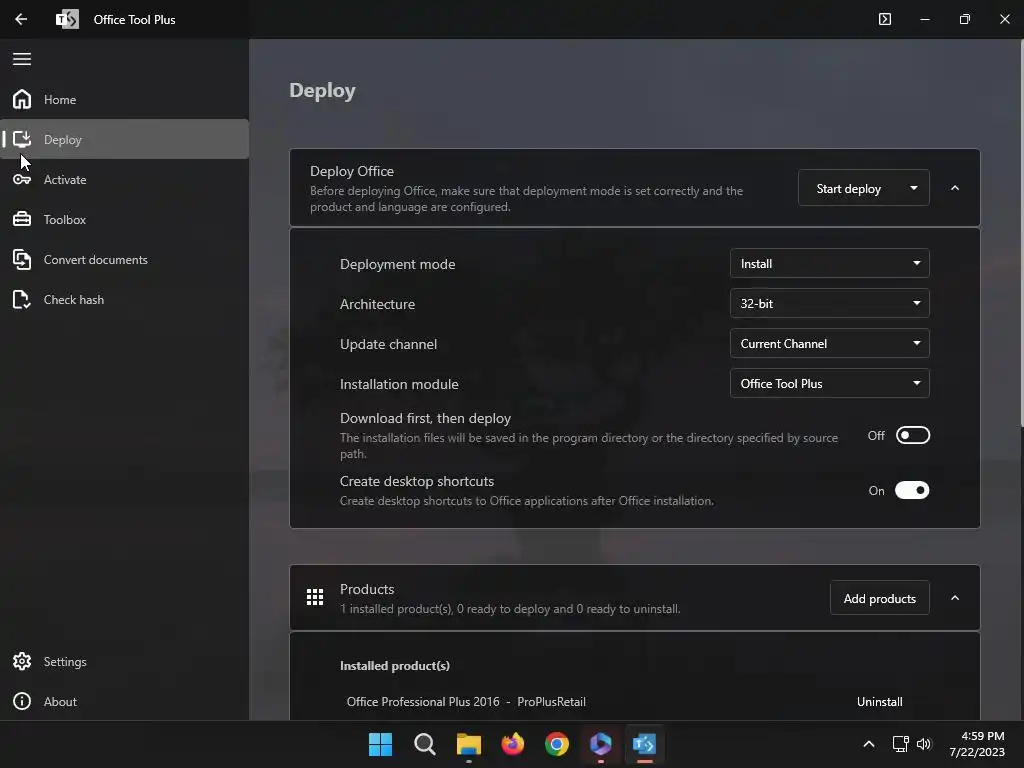Turn on Download first, then deploy switch
The width and height of the screenshot is (1024, 768).
point(912,436)
